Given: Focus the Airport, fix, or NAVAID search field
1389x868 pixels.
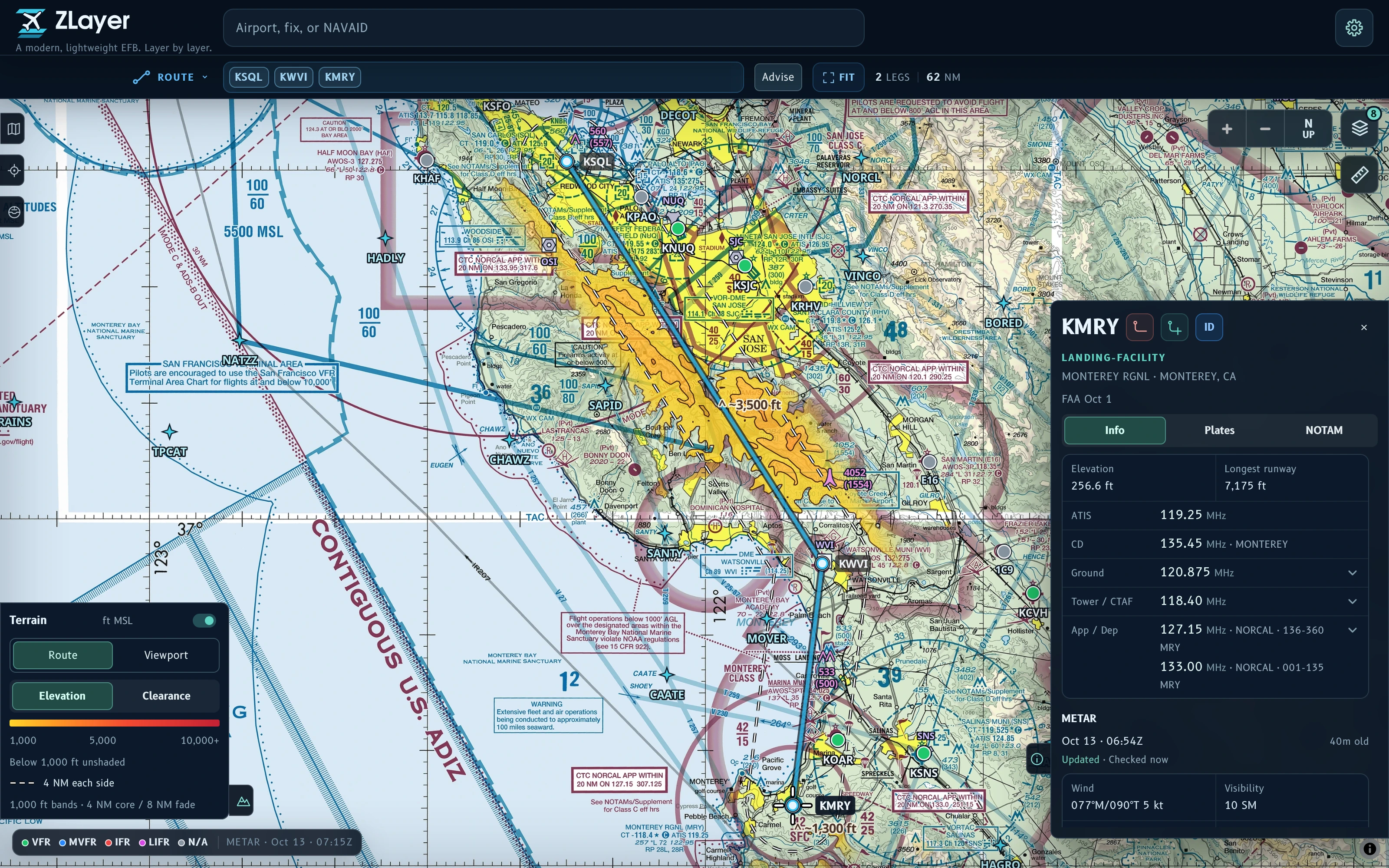Looking at the screenshot, I should 543,27.
